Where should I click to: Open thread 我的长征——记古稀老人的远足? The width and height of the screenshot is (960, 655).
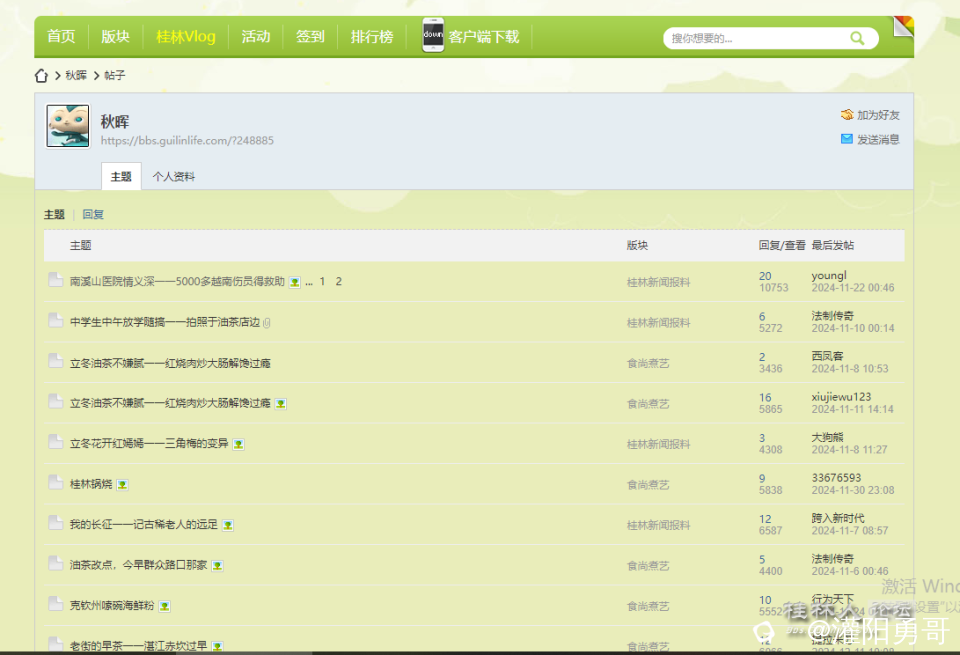point(143,524)
